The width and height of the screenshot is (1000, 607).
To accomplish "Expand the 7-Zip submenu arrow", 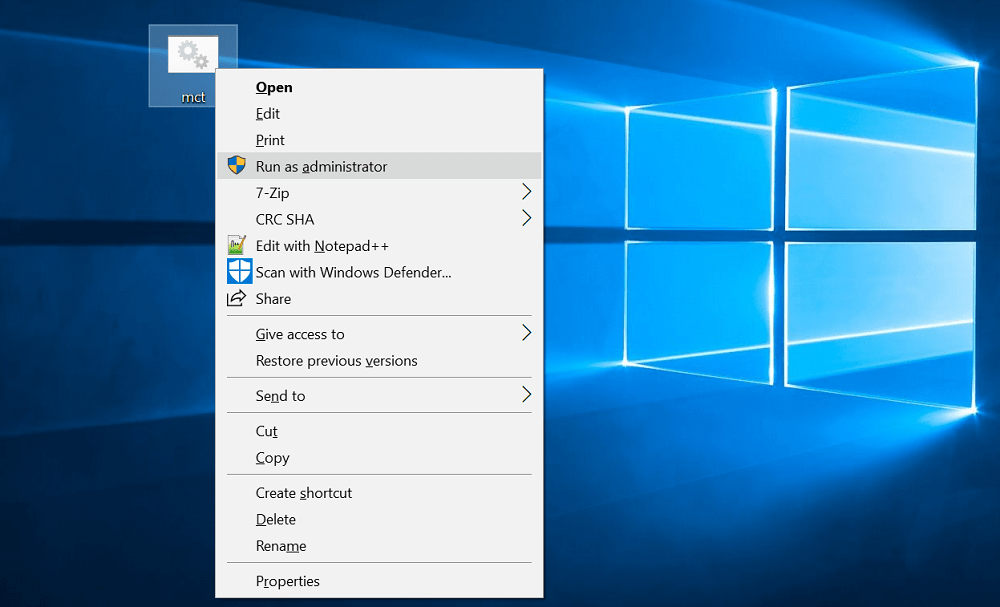I will coord(527,192).
